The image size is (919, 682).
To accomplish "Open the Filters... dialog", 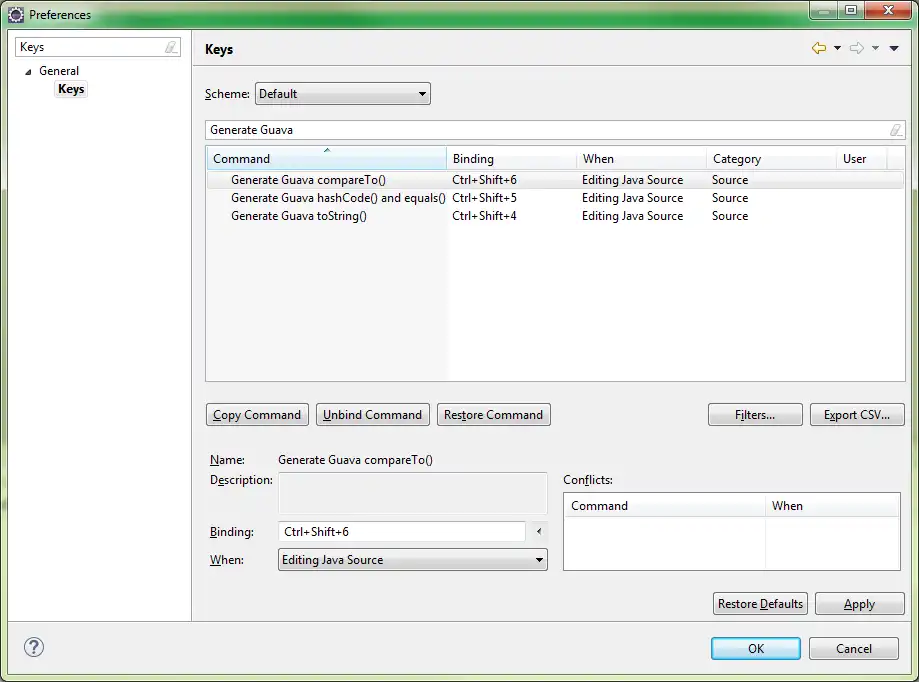I will coord(755,415).
